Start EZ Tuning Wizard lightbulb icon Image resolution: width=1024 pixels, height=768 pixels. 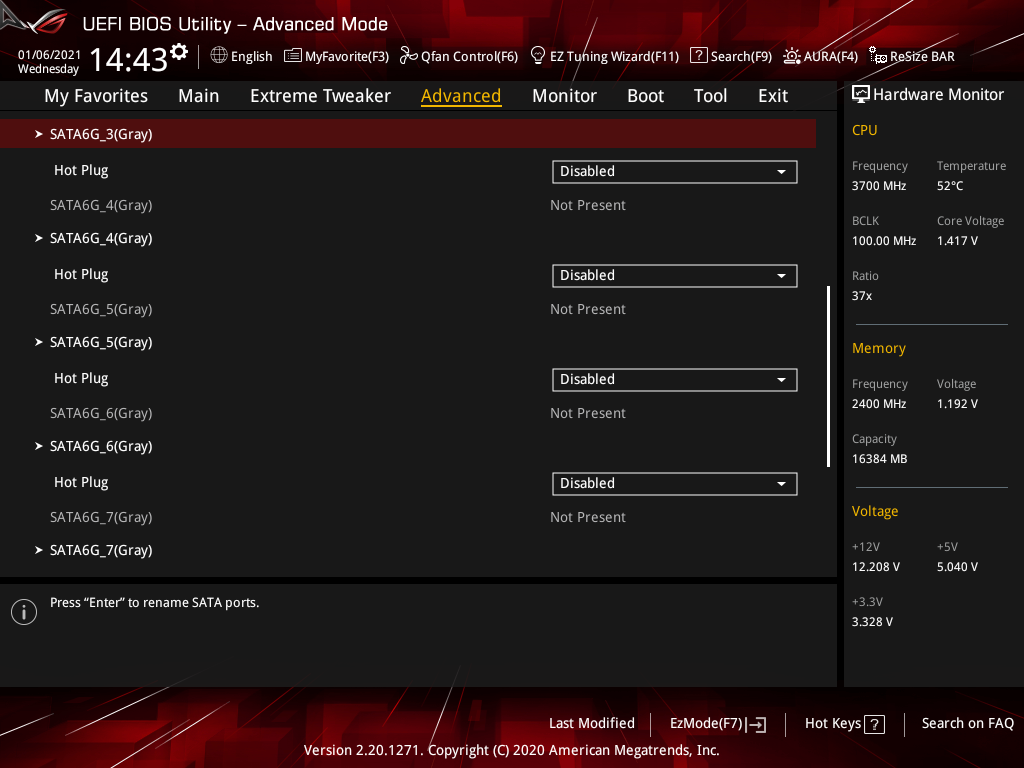[537, 56]
